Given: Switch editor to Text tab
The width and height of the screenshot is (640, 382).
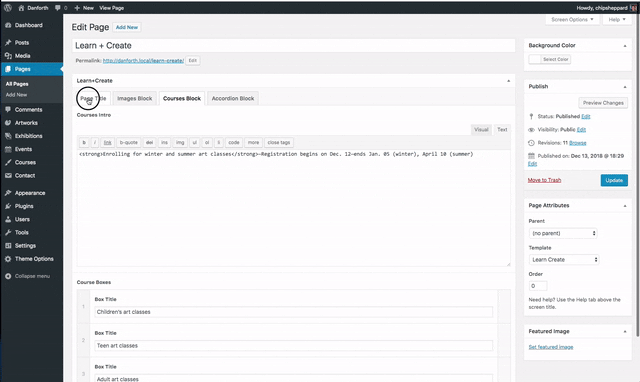Looking at the screenshot, I should 502,129.
